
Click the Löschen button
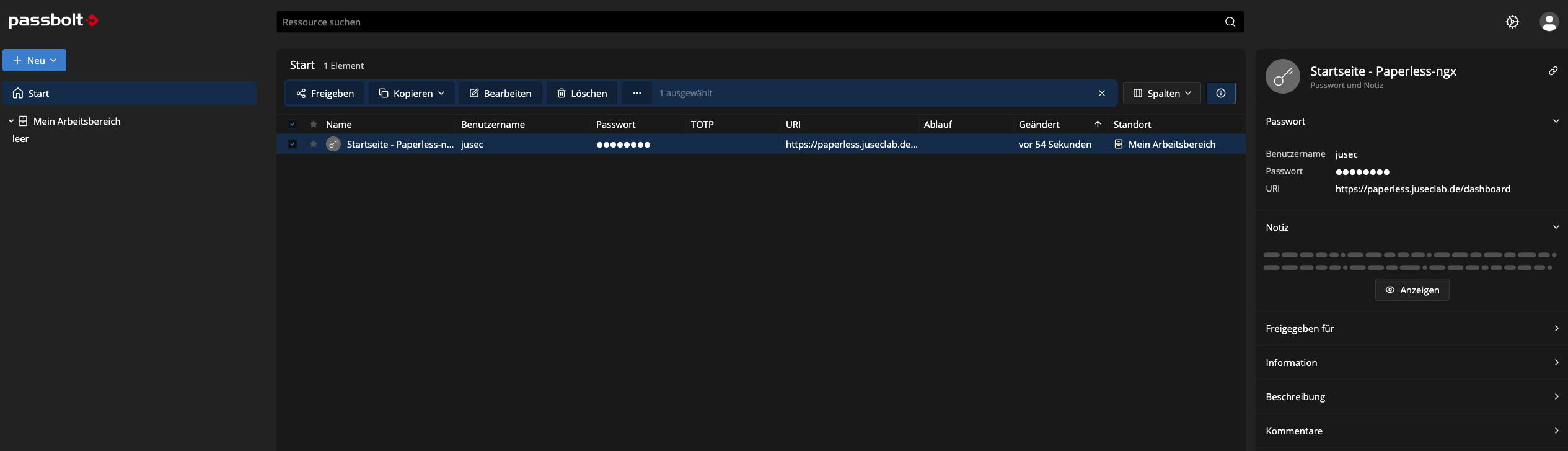(581, 93)
